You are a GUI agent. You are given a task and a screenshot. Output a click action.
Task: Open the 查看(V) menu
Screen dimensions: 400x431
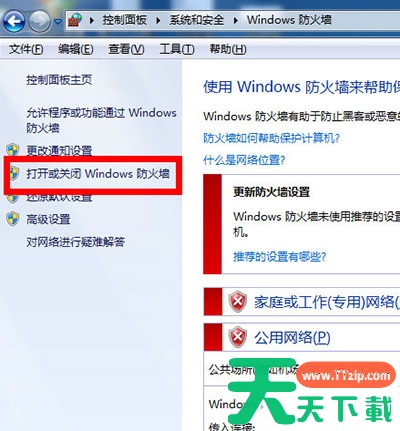click(126, 49)
